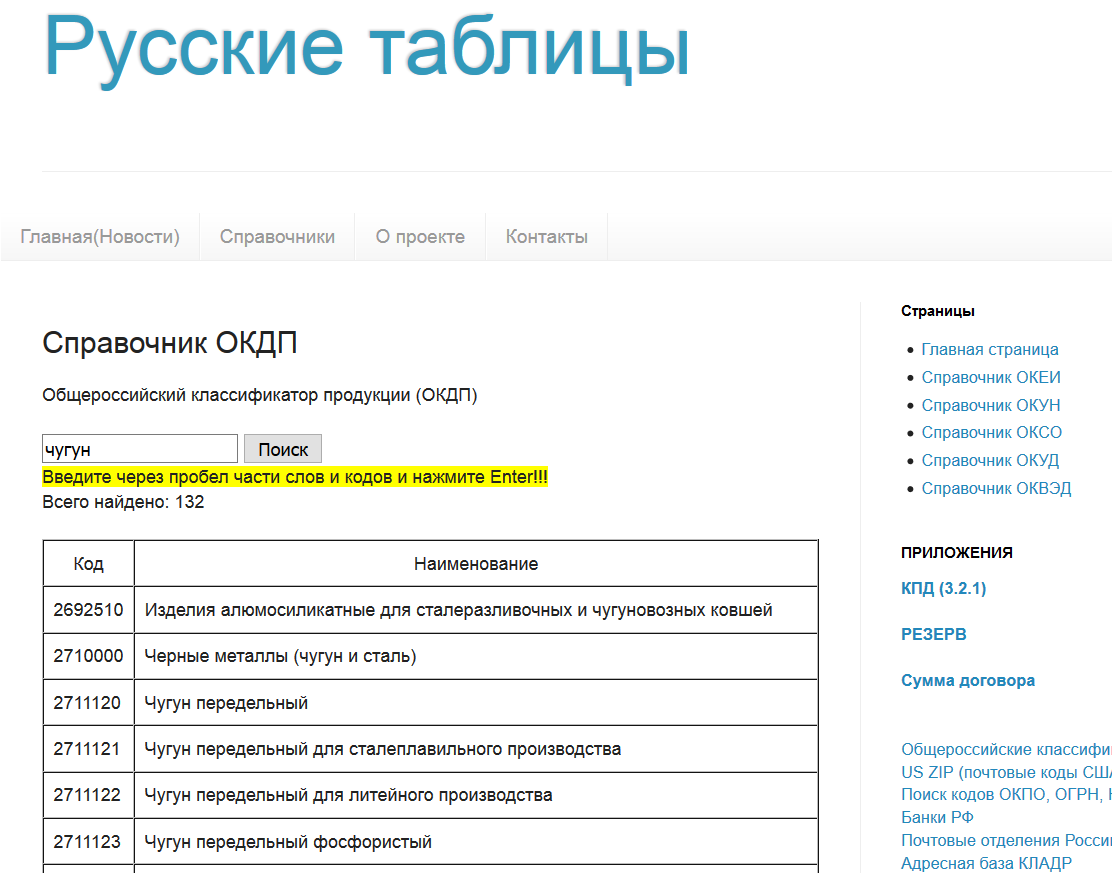The width and height of the screenshot is (1112, 873).
Task: Open the О проекте menu item
Action: [x=419, y=236]
